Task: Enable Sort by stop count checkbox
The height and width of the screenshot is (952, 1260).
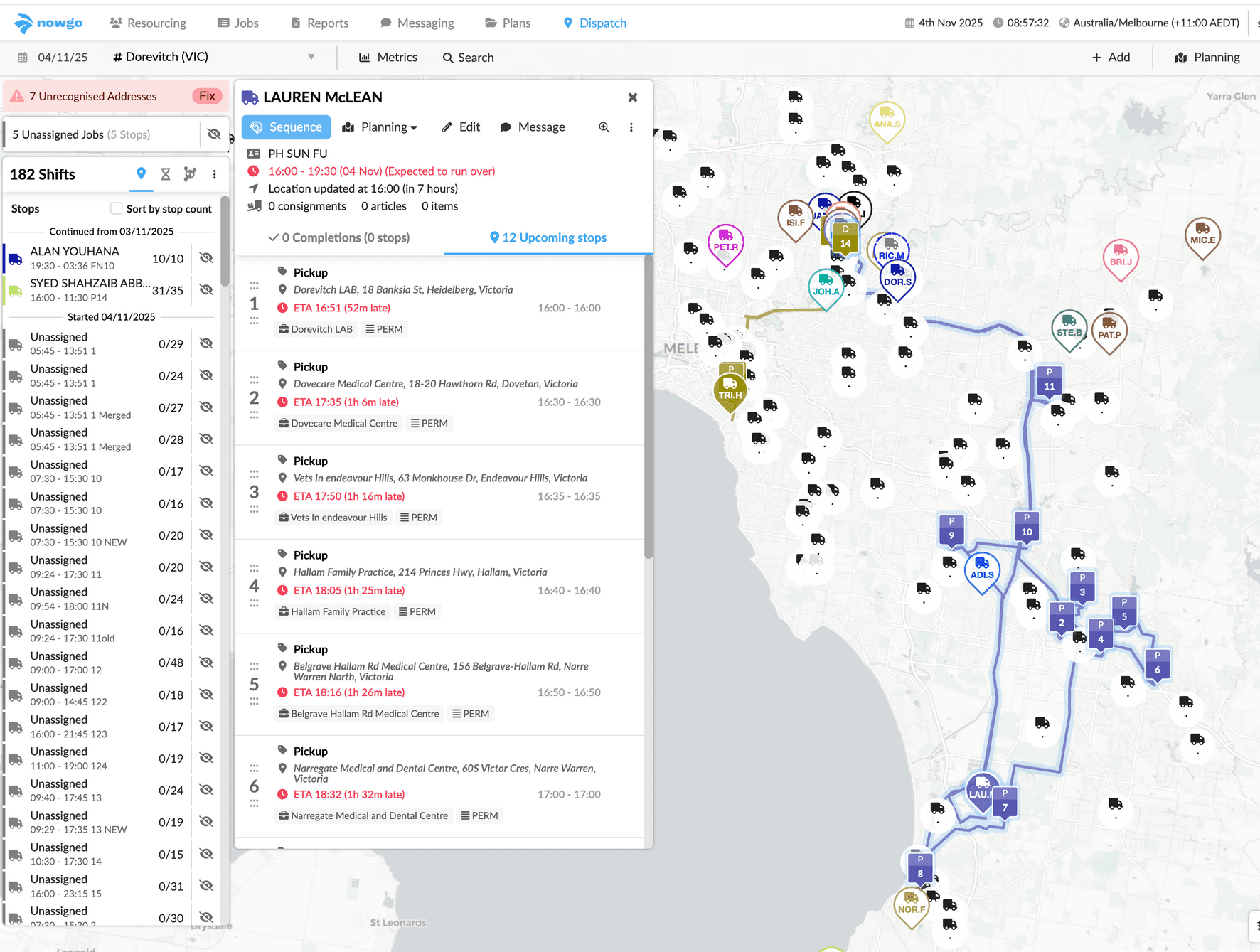Action: pos(117,208)
